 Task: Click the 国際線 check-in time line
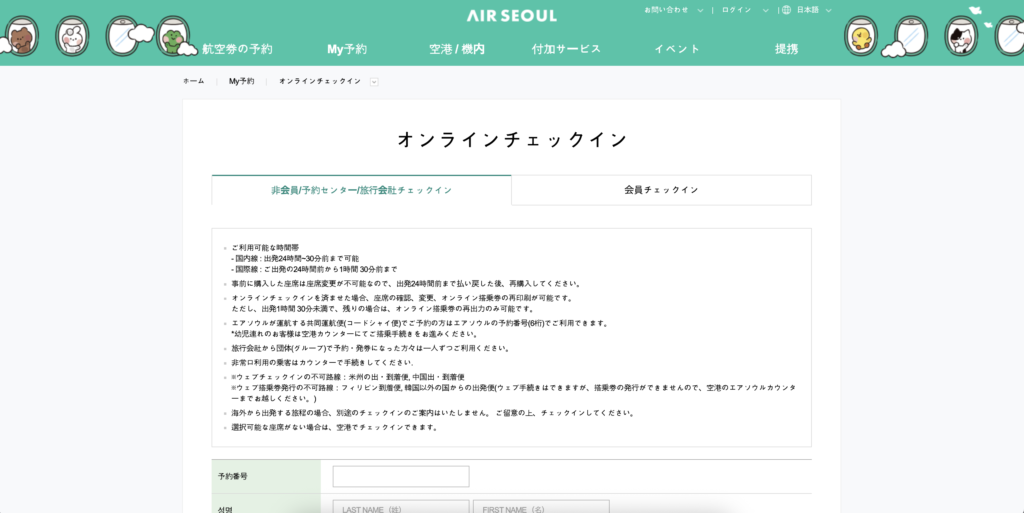(314, 269)
